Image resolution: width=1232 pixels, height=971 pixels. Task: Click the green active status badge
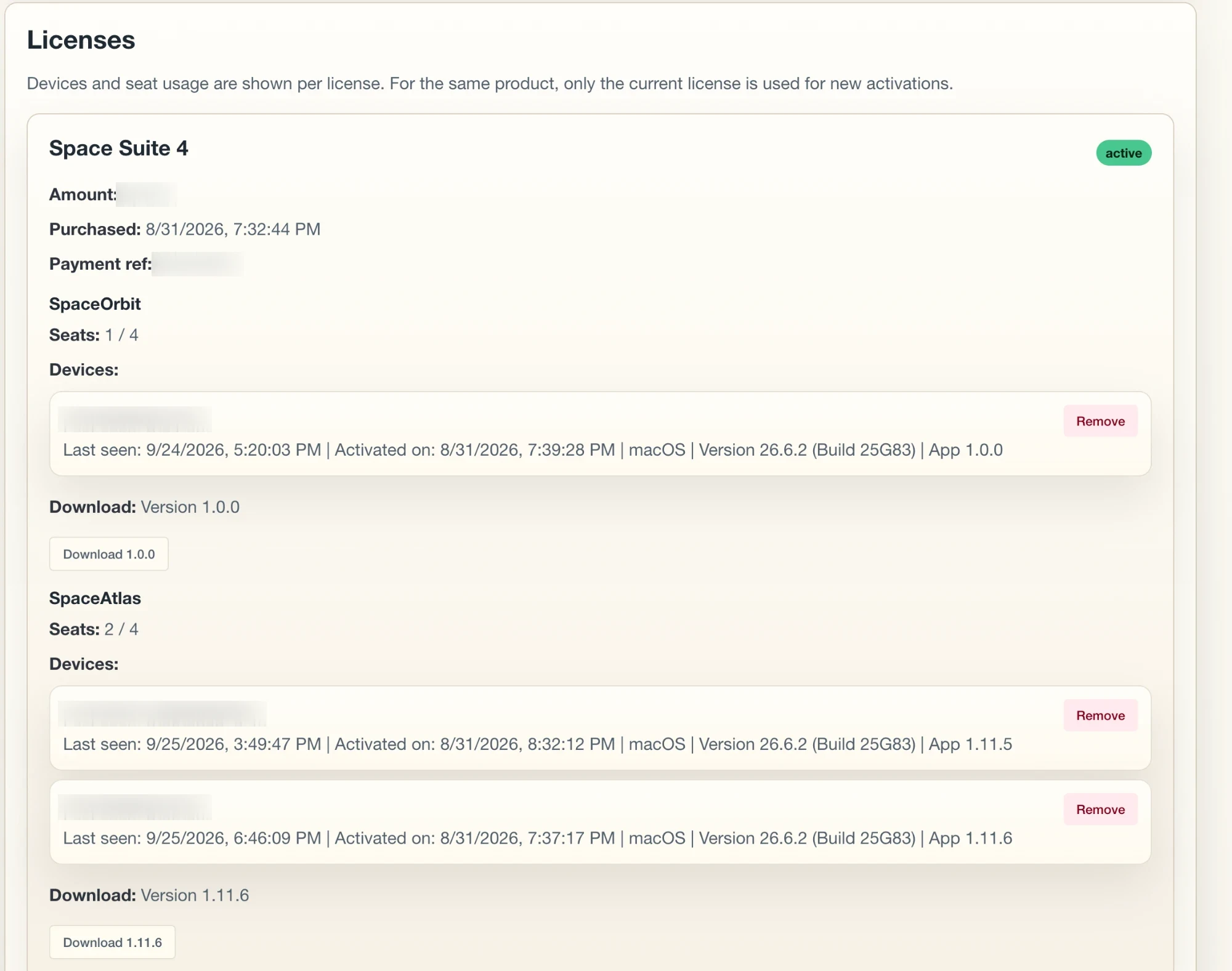pos(1124,153)
